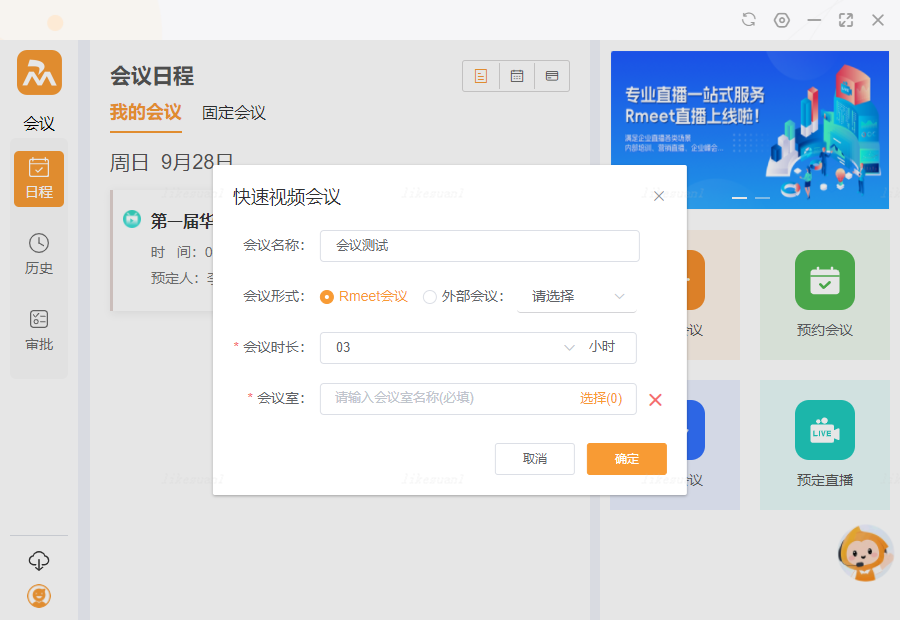
Task: Click the refresh icon in title bar
Action: pyautogui.click(x=749, y=20)
